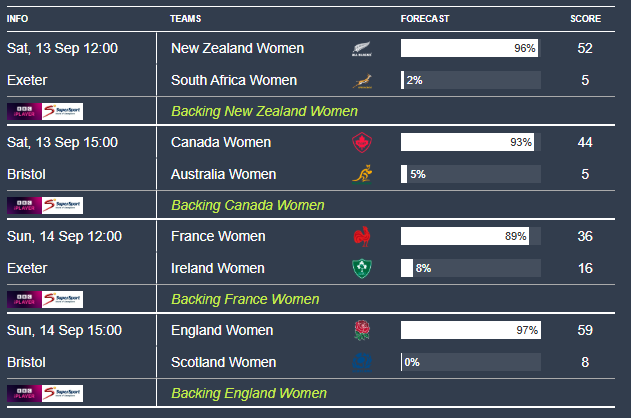
Task: Click the SCORE column header
Action: coord(585,19)
